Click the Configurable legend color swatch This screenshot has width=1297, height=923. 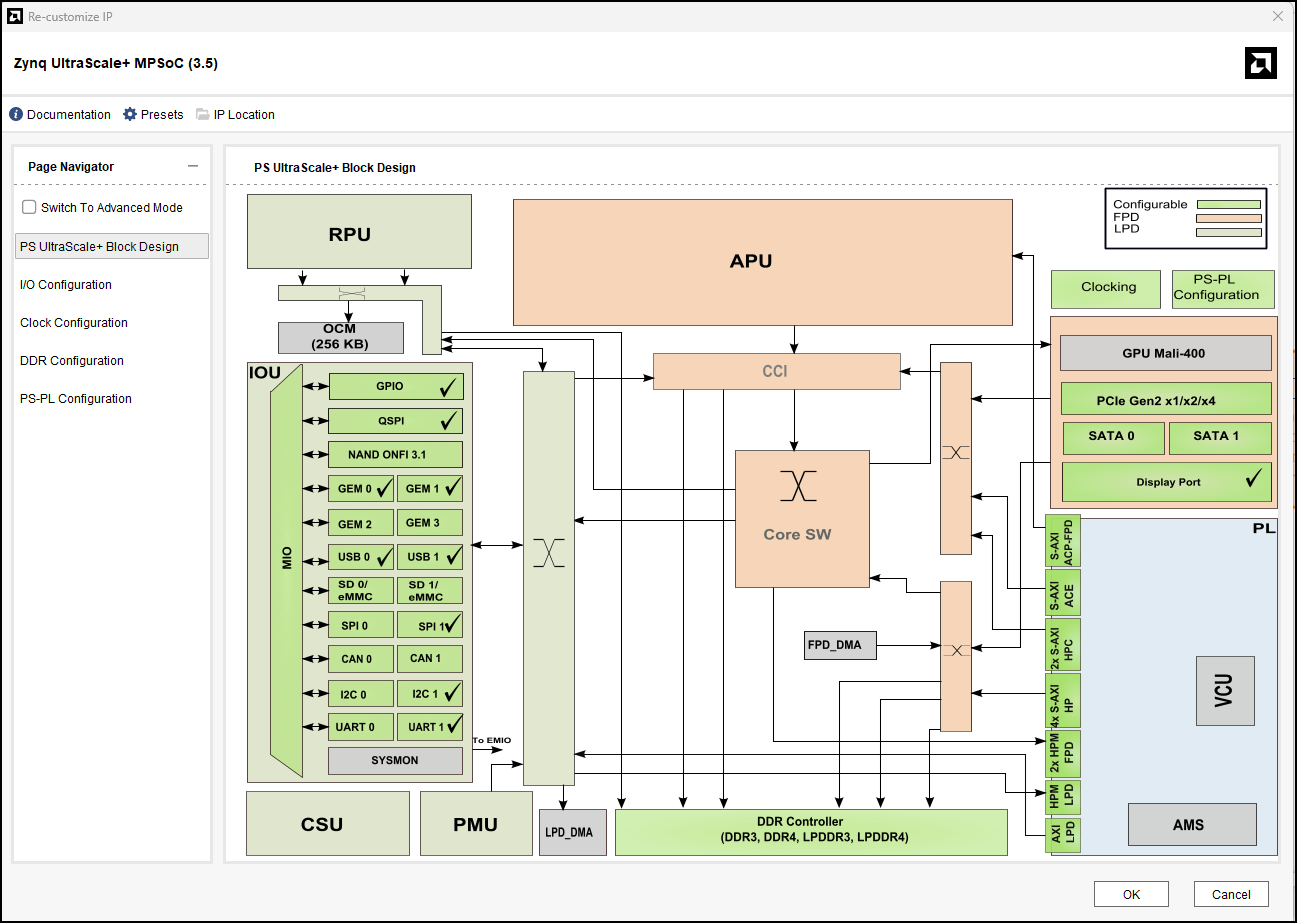(x=1228, y=205)
